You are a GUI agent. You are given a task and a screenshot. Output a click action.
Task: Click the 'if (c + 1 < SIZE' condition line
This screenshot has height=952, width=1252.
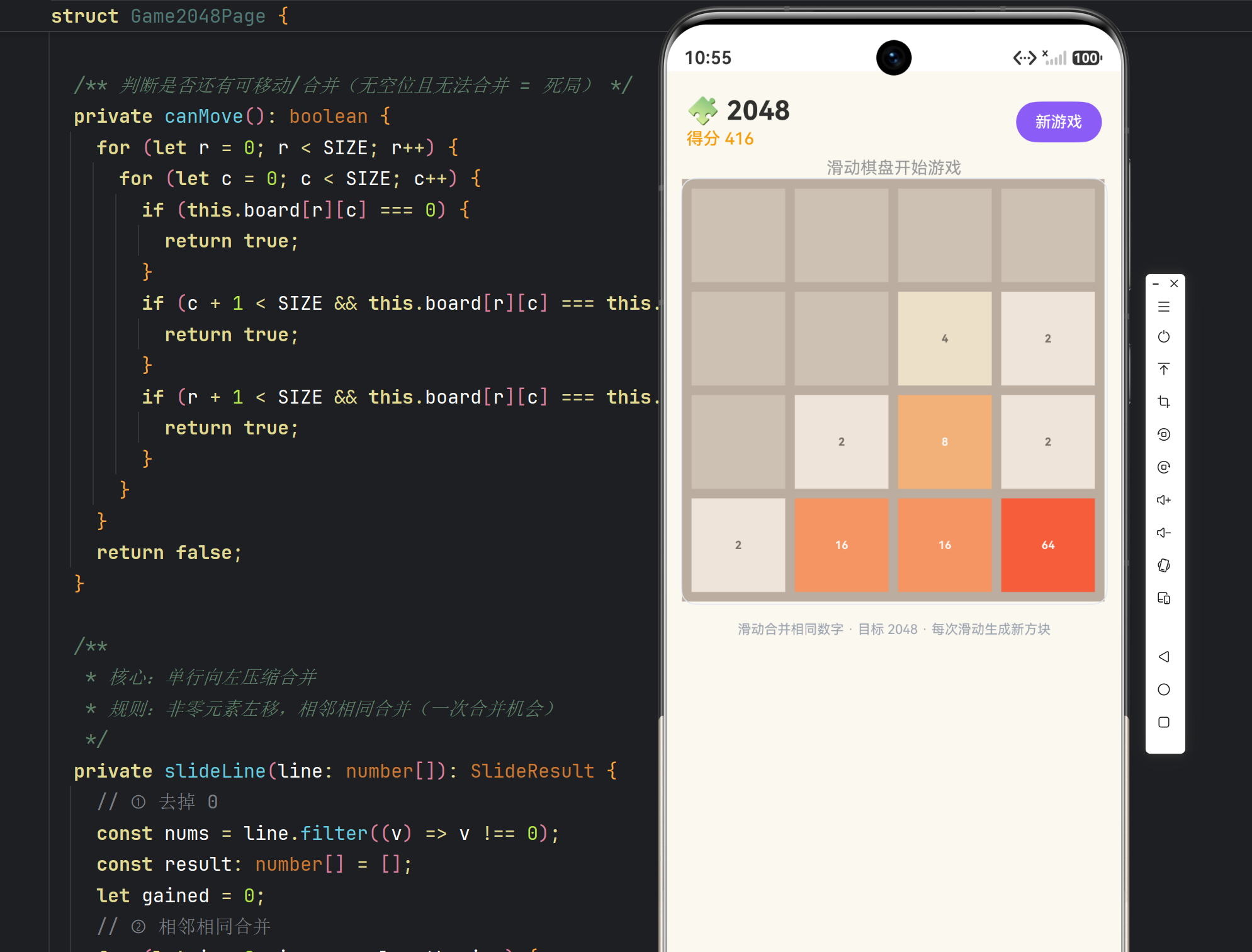pyautogui.click(x=401, y=303)
